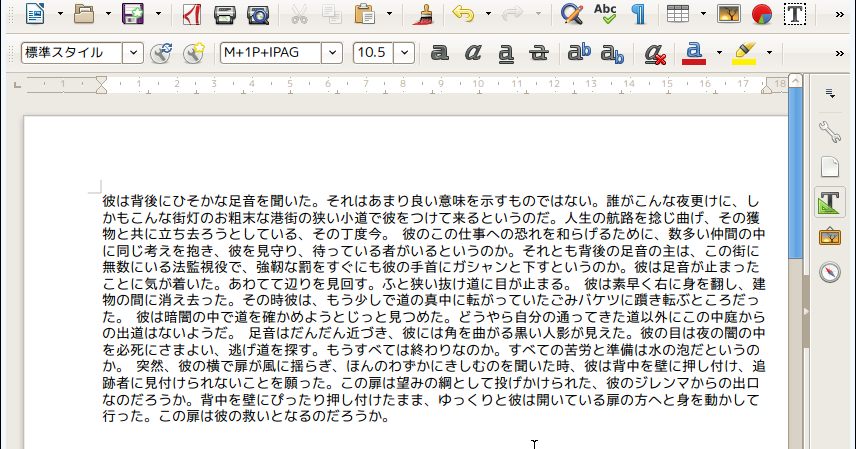Viewport: 856px width, 449px height.
Task: Open the new document type dropdown arrow
Action: click(60, 14)
